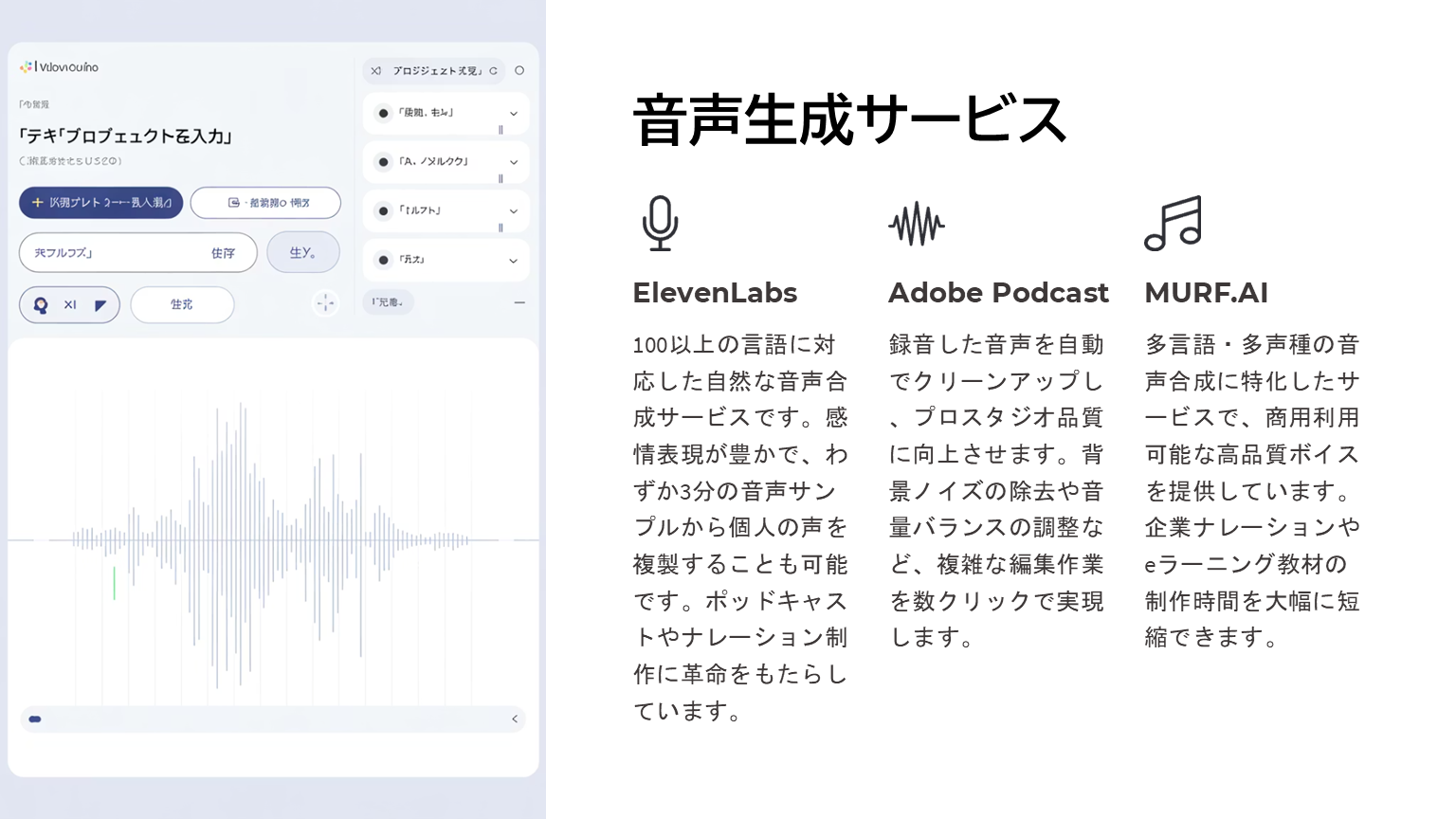Select the radio dot on the third voice row
The width and height of the screenshot is (1456, 819).
[x=383, y=211]
